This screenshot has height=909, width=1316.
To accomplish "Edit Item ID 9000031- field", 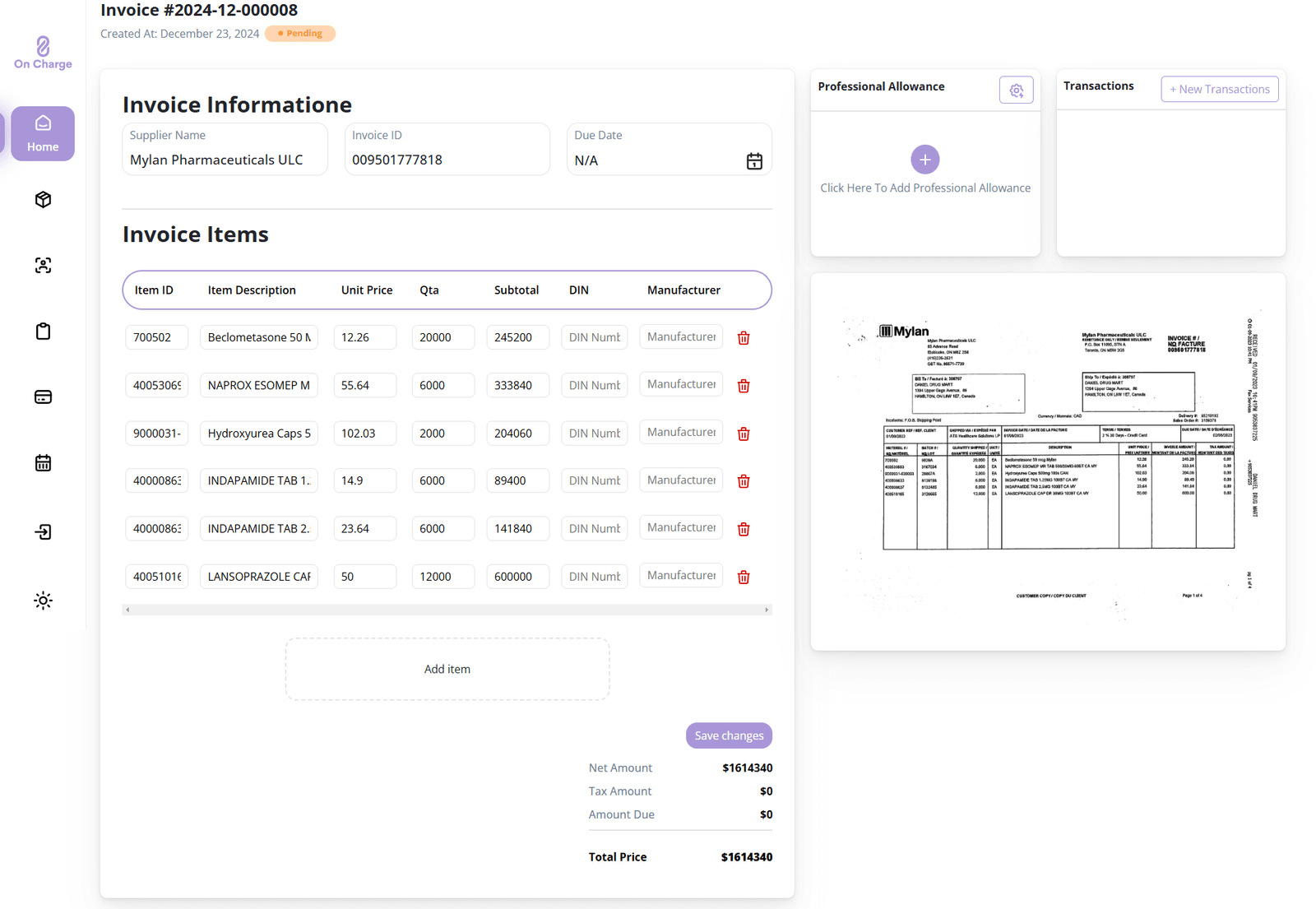I will pos(156,433).
